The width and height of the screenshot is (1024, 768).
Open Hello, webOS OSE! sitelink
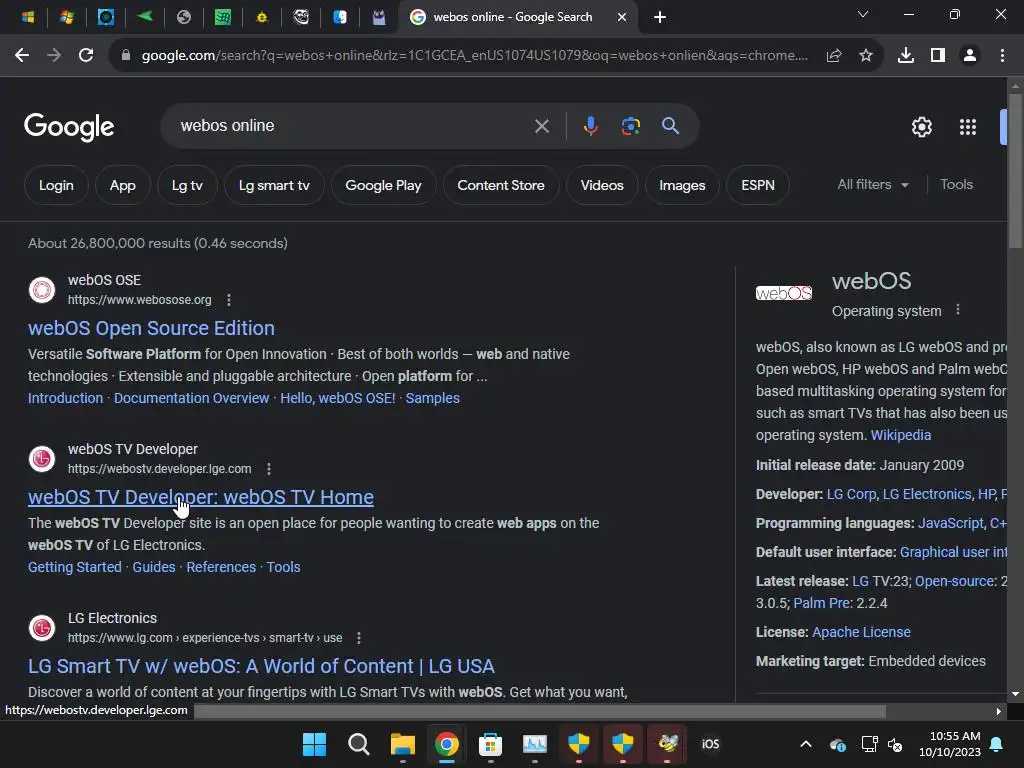click(338, 398)
